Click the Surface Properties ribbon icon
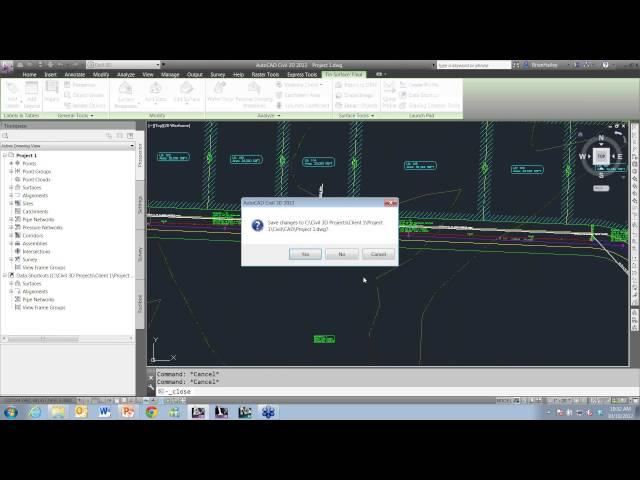Screen dimensions: 640x480 coord(126,95)
